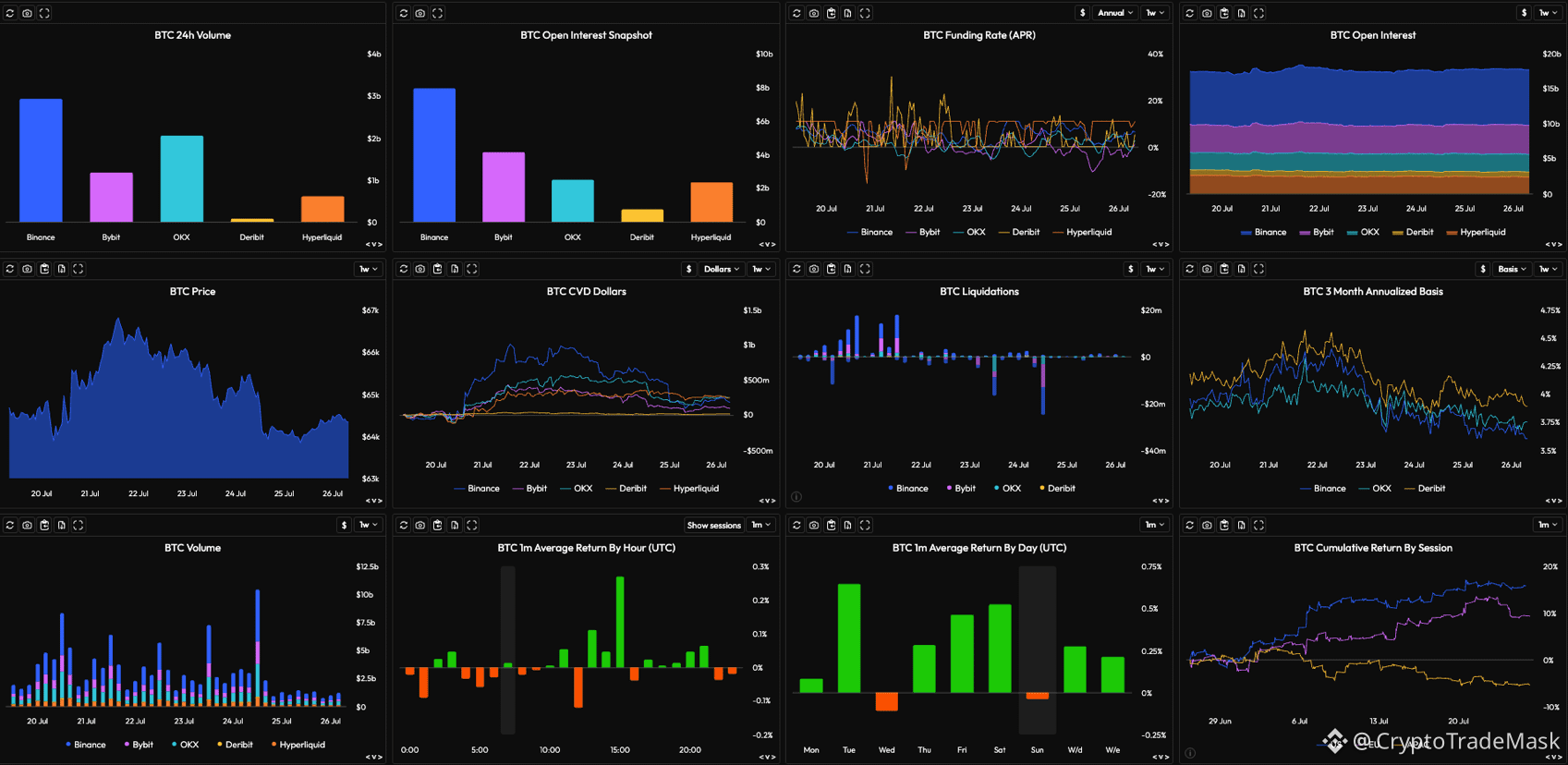
Task: Refresh the BTC Price chart
Action: coord(10,269)
